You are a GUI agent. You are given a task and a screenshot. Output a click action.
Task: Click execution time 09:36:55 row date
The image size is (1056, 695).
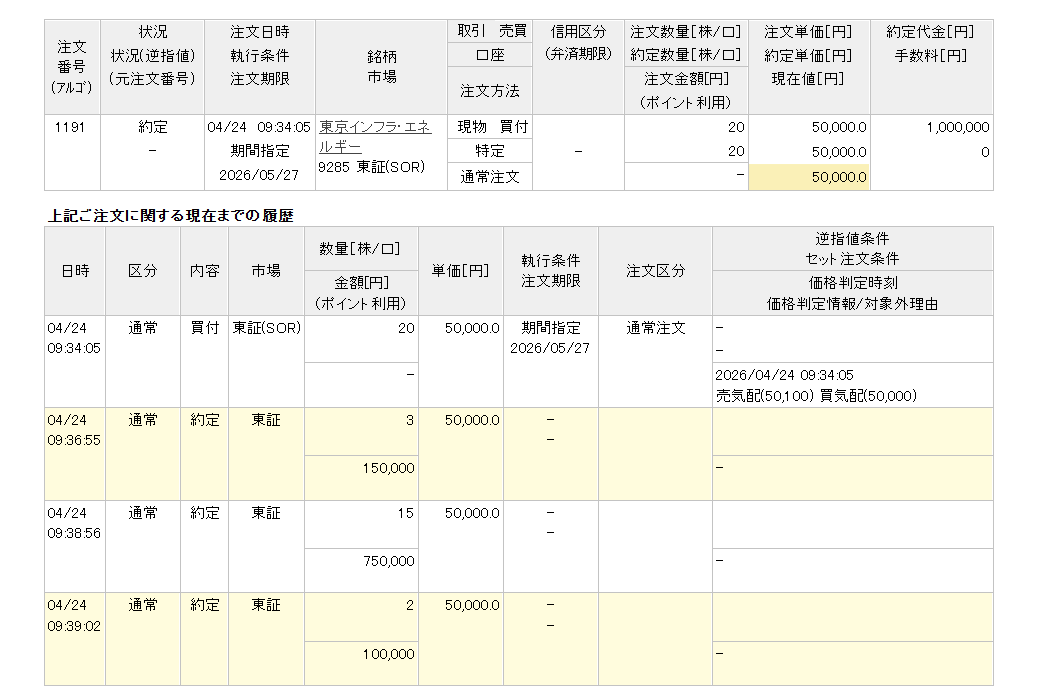[x=74, y=430]
